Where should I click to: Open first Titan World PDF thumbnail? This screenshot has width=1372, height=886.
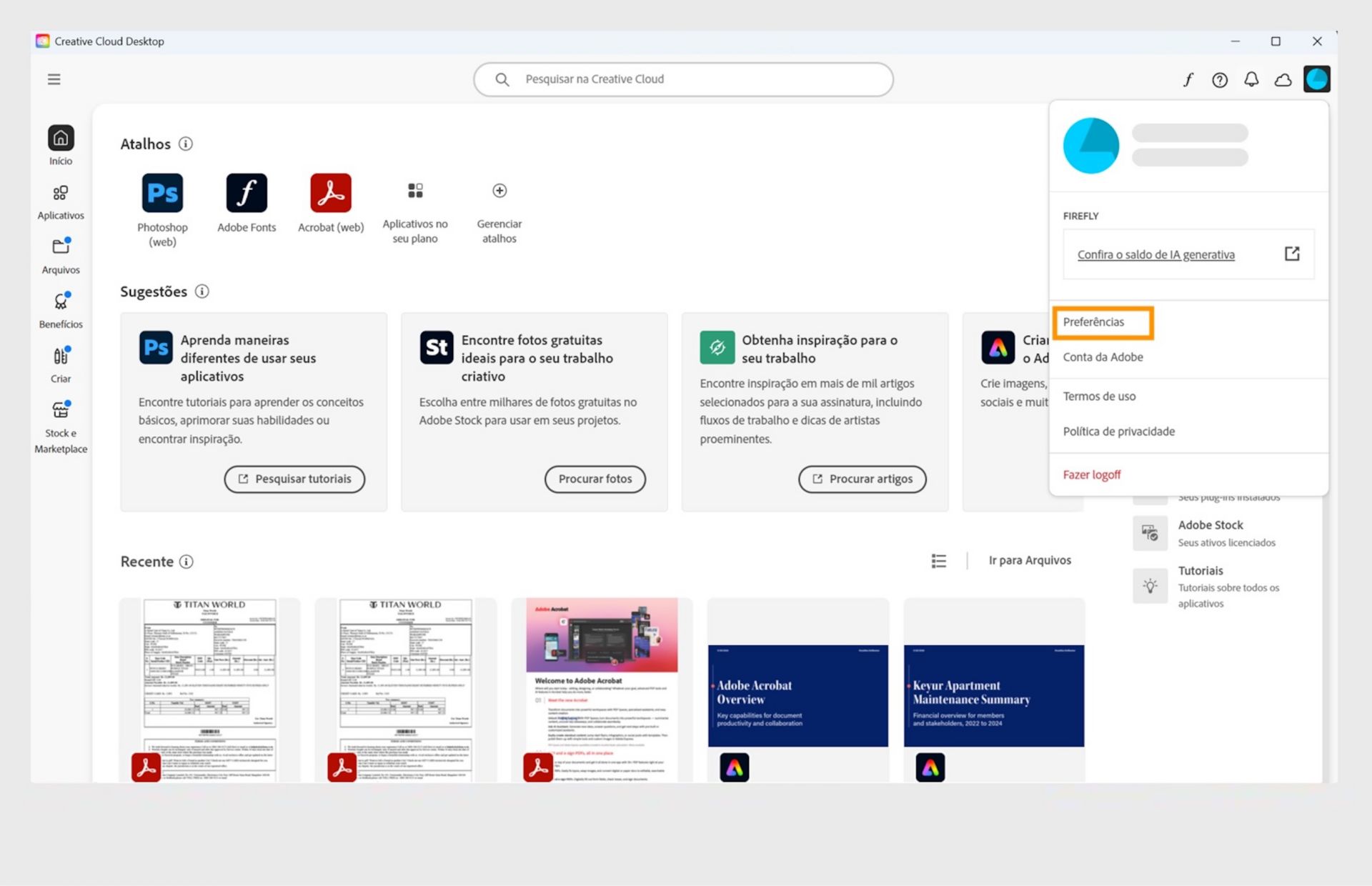coord(209,690)
